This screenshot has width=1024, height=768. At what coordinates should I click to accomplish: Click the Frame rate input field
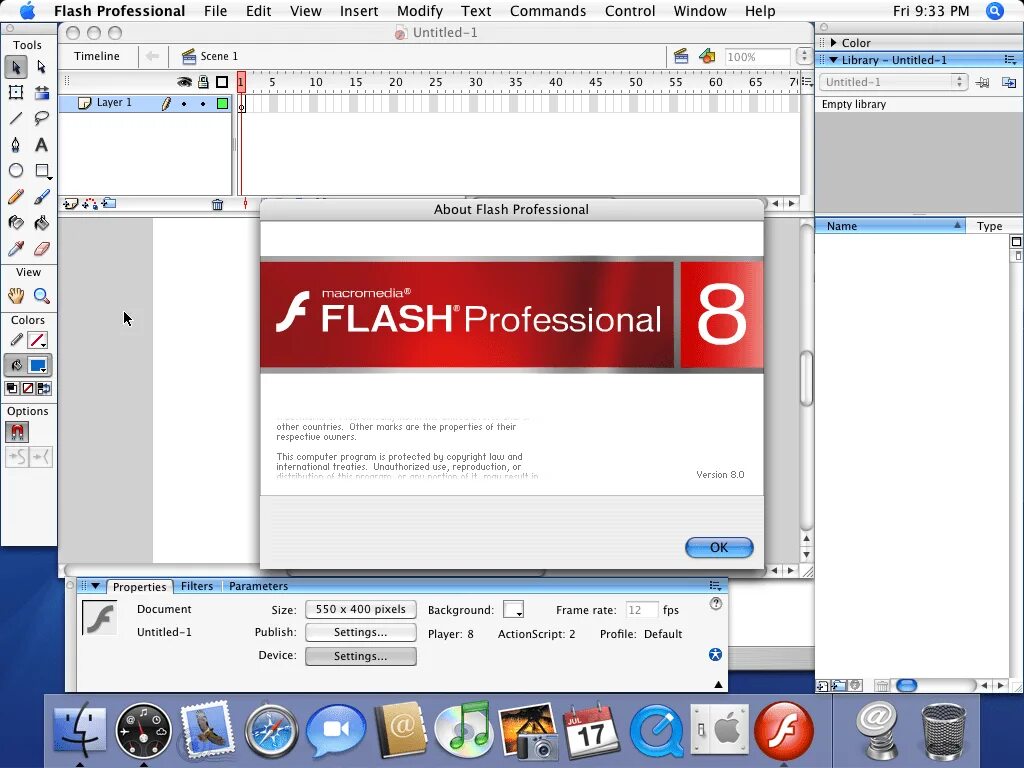641,610
